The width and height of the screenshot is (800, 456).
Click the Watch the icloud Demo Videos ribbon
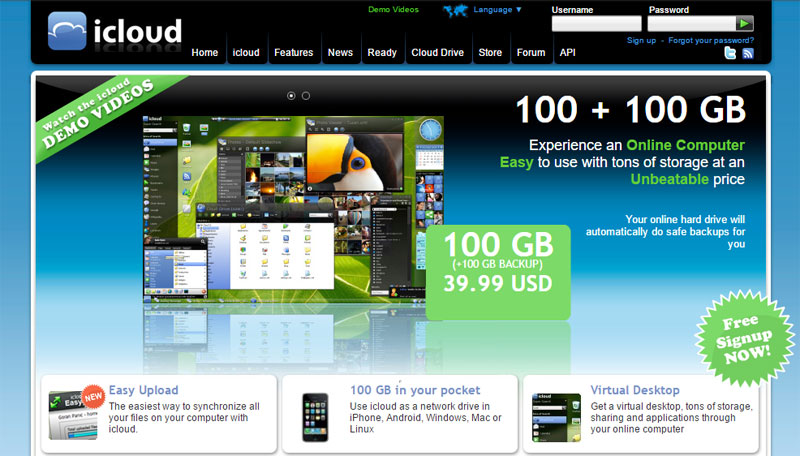tap(99, 113)
